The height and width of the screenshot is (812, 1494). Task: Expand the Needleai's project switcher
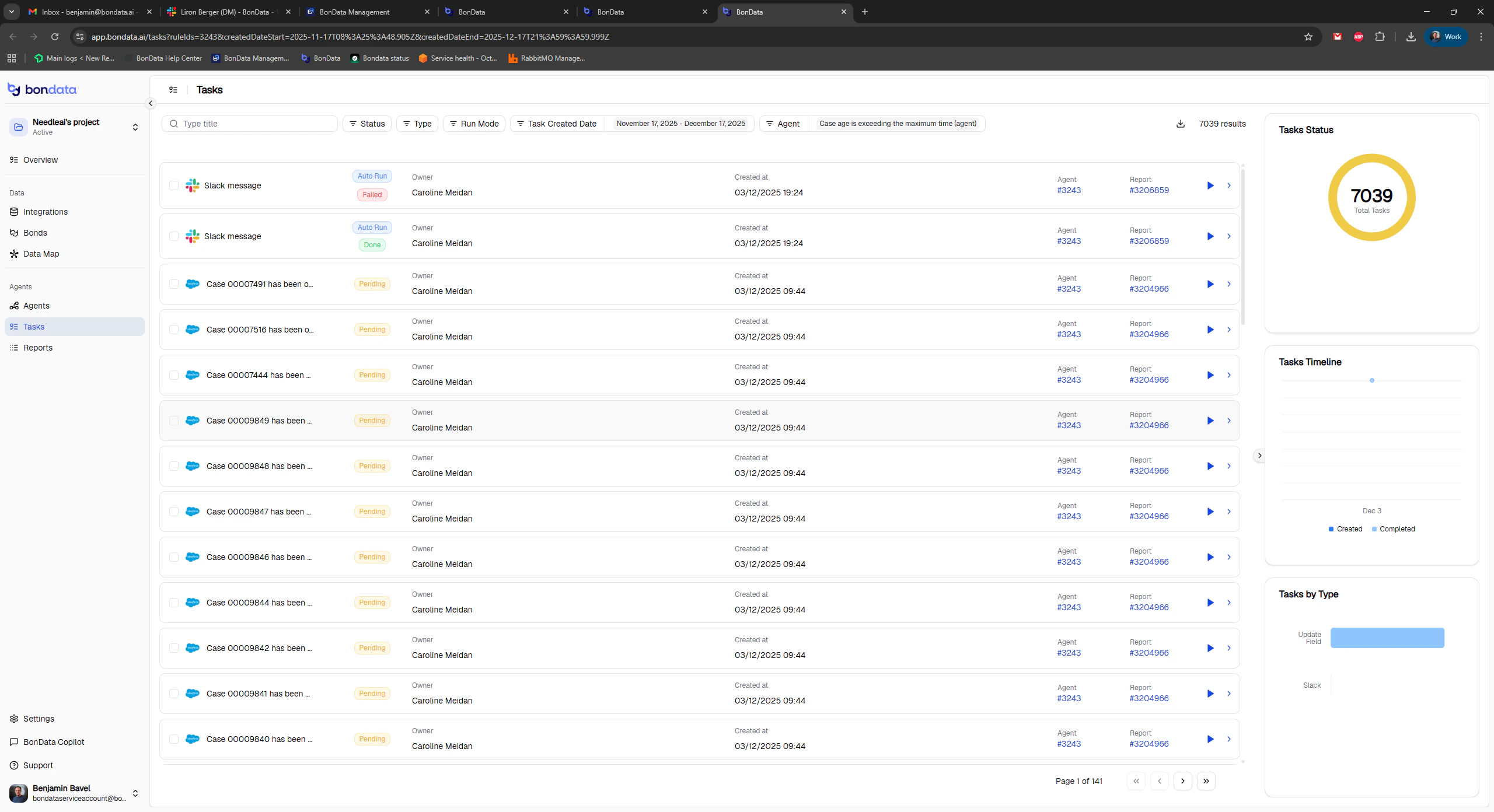135,127
